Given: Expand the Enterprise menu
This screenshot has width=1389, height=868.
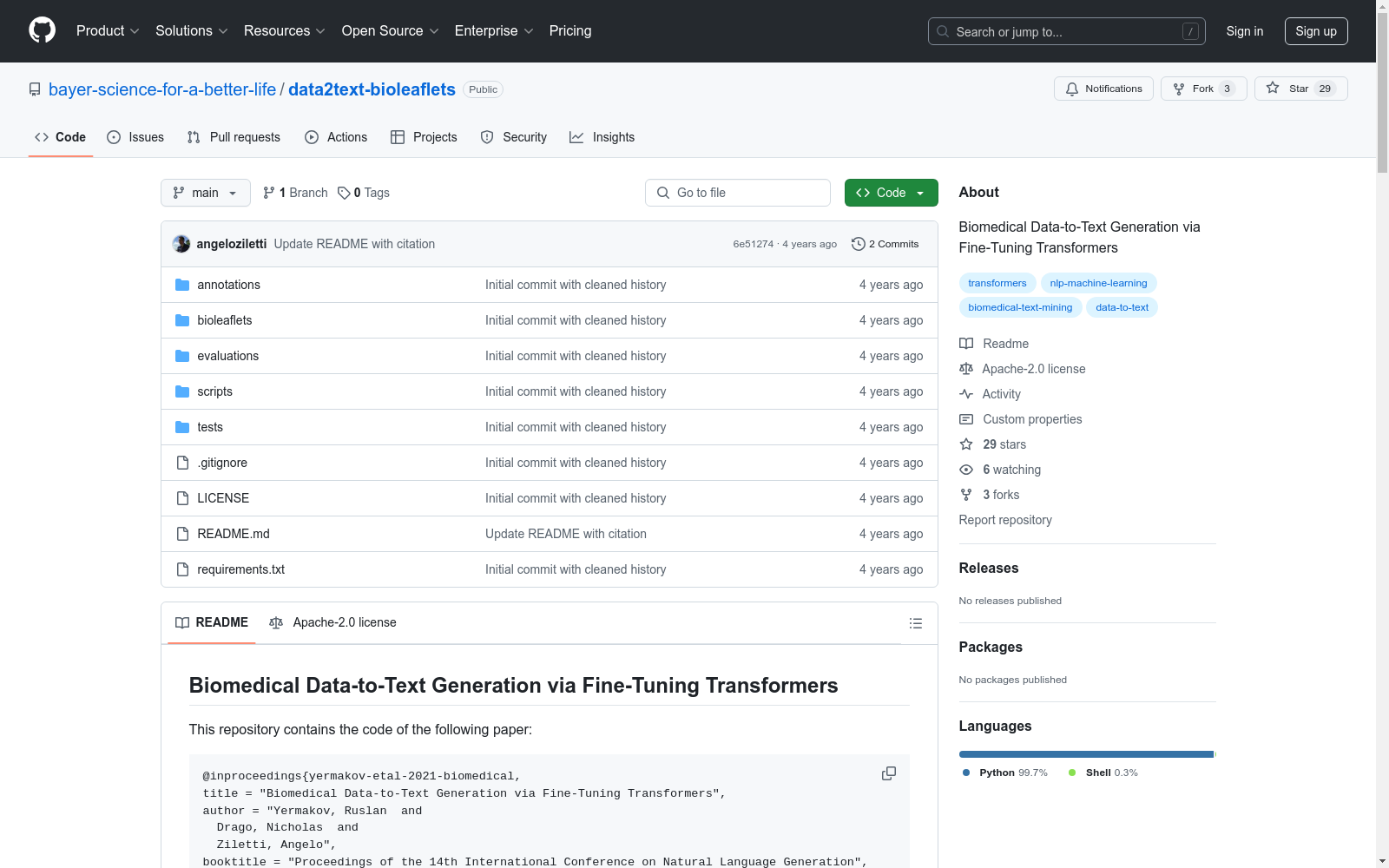Looking at the screenshot, I should tap(494, 31).
